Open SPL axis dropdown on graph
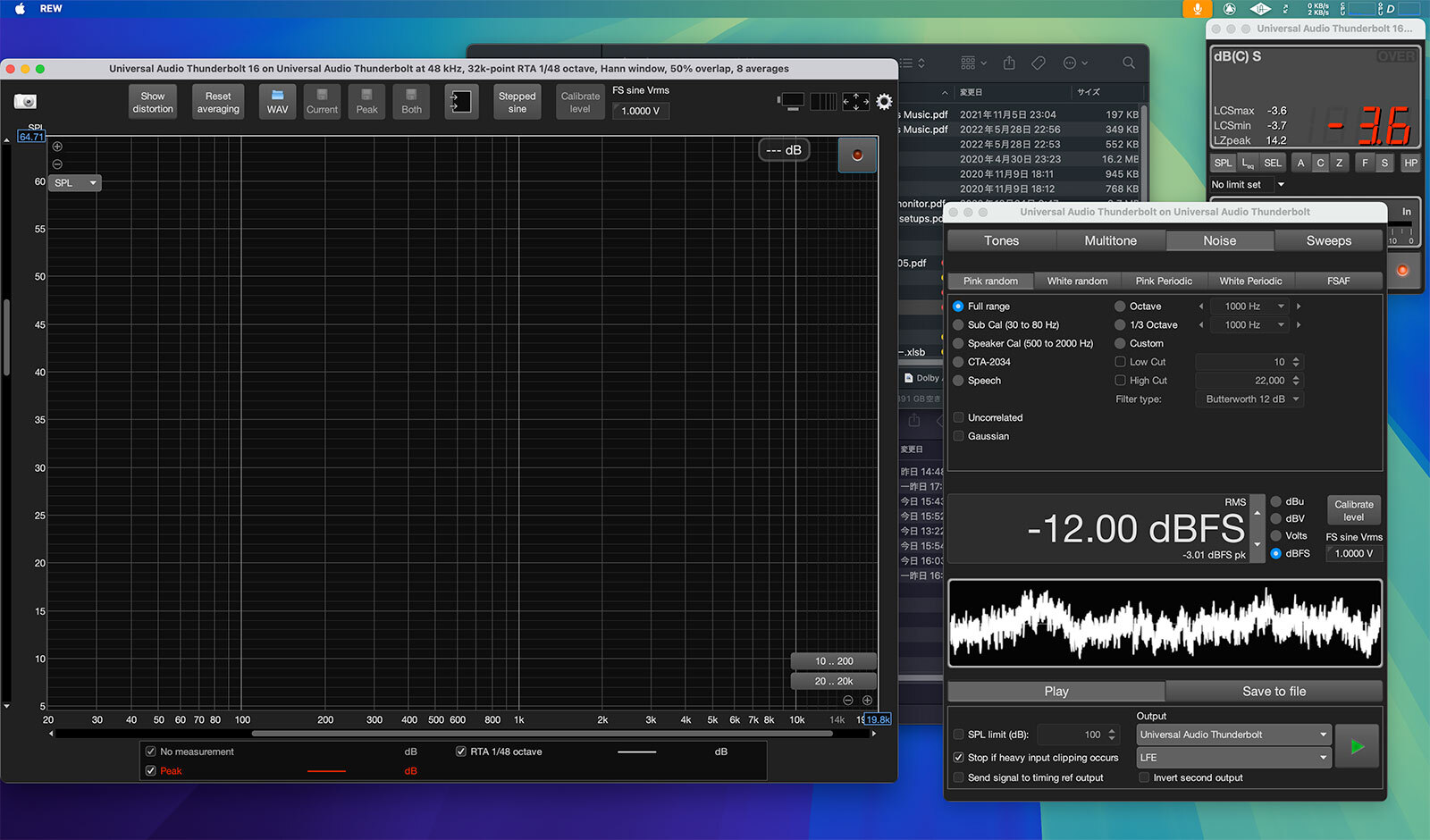The width and height of the screenshot is (1430, 840). tap(75, 183)
